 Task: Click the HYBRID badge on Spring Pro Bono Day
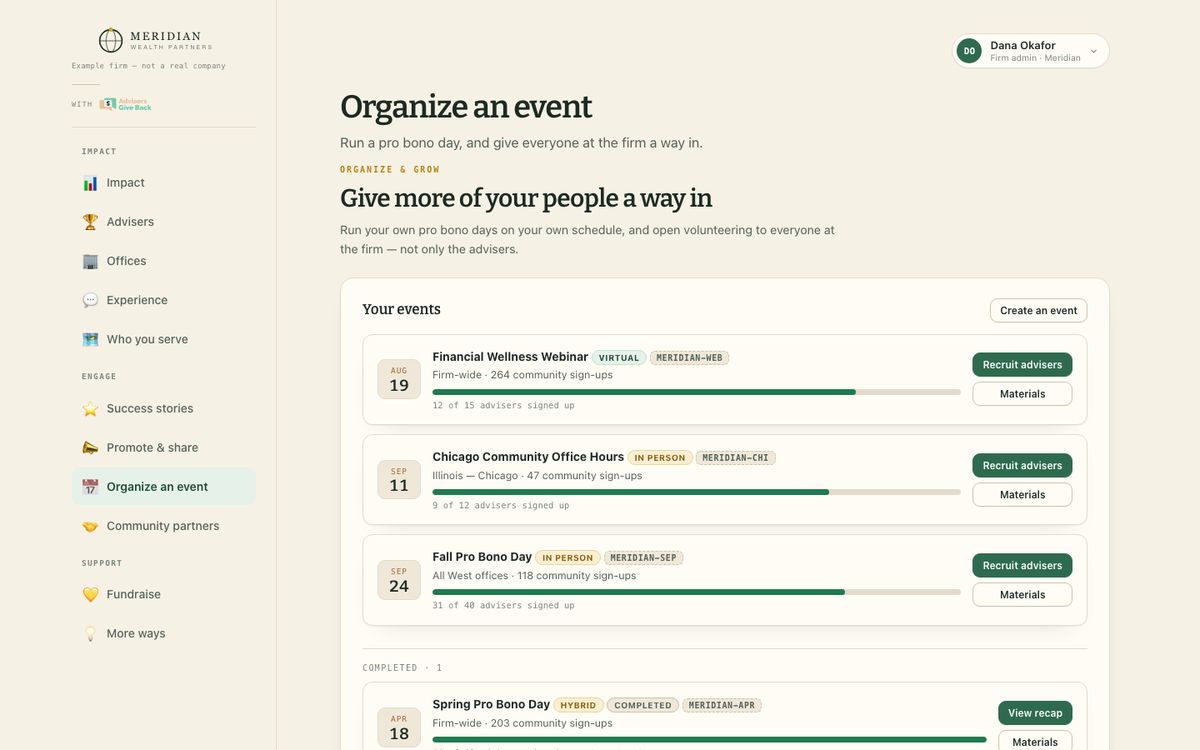click(x=578, y=705)
